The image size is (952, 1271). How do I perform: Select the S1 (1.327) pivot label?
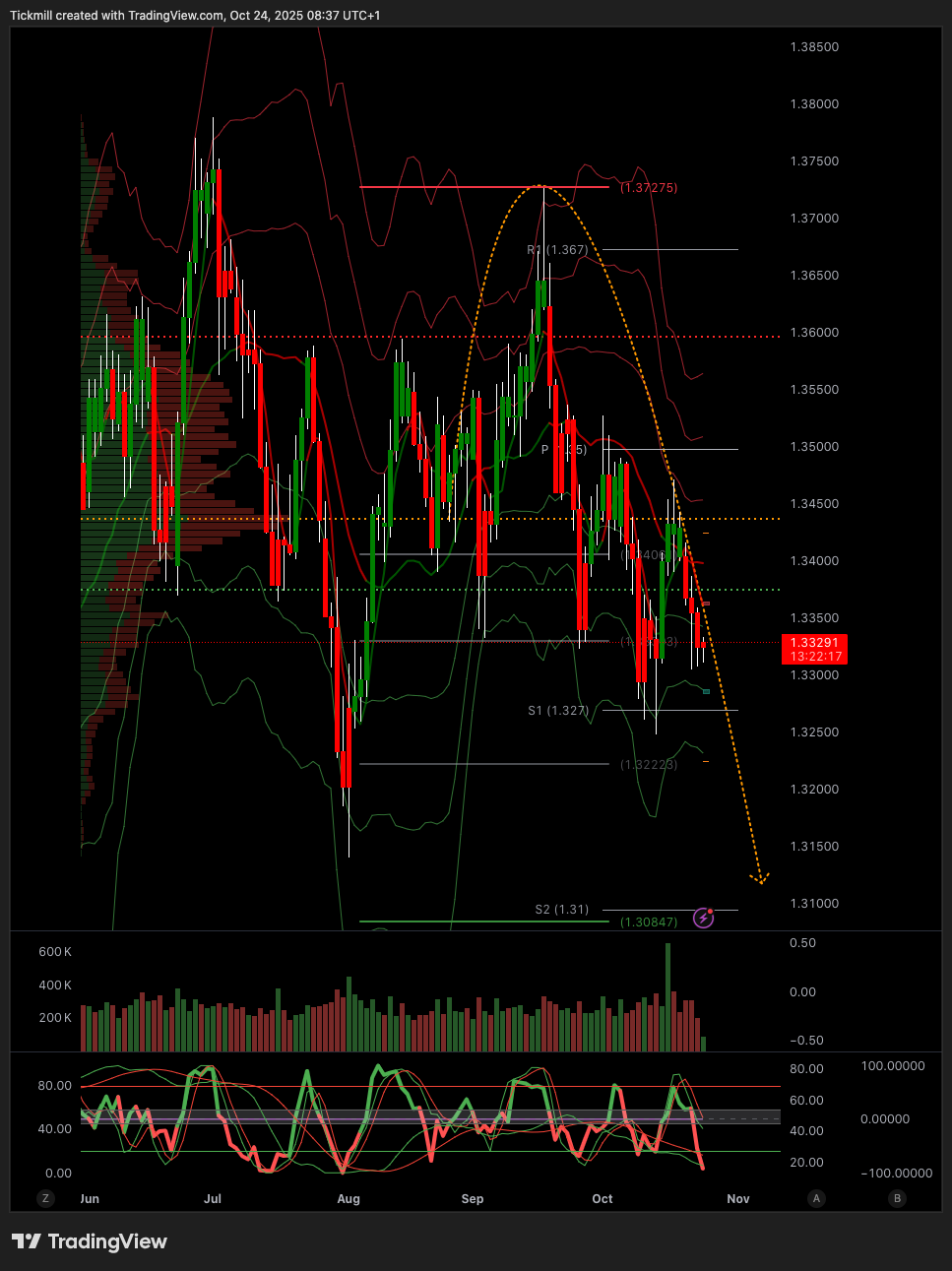coord(558,710)
